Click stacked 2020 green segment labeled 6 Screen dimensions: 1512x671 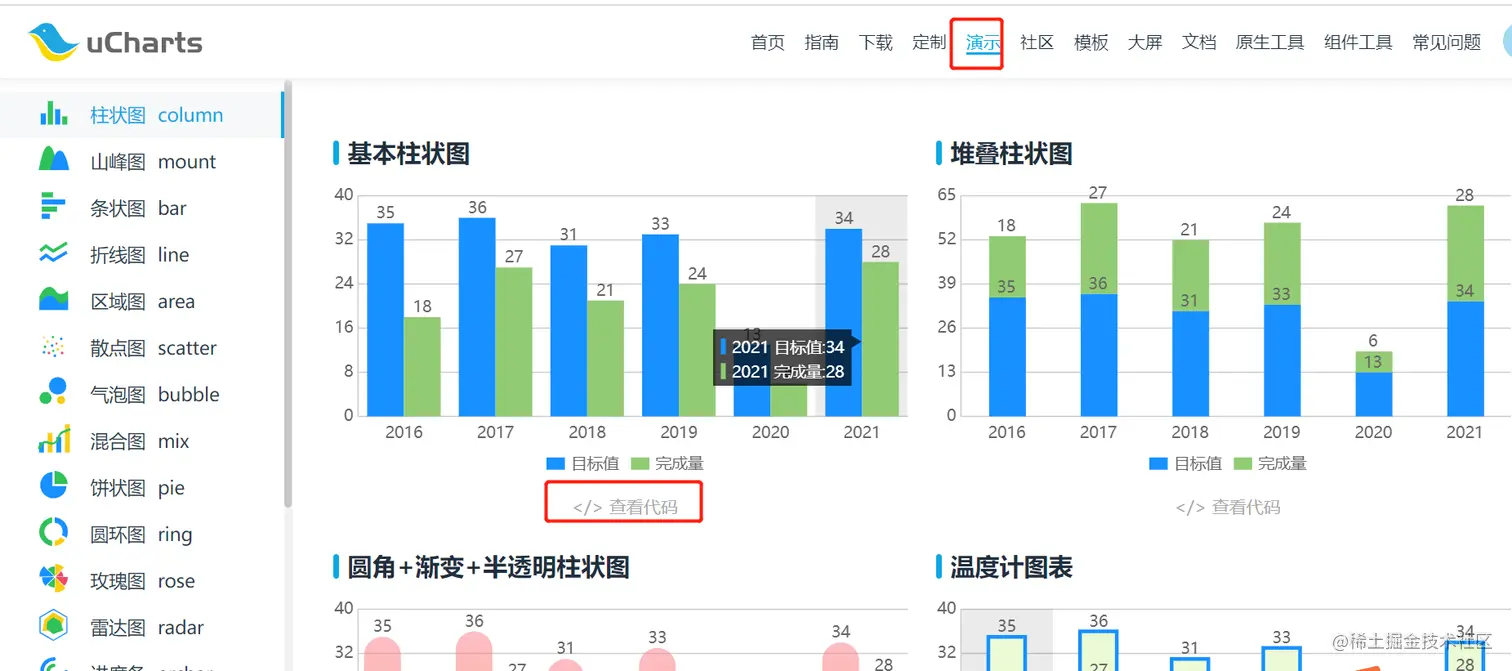point(1373,362)
